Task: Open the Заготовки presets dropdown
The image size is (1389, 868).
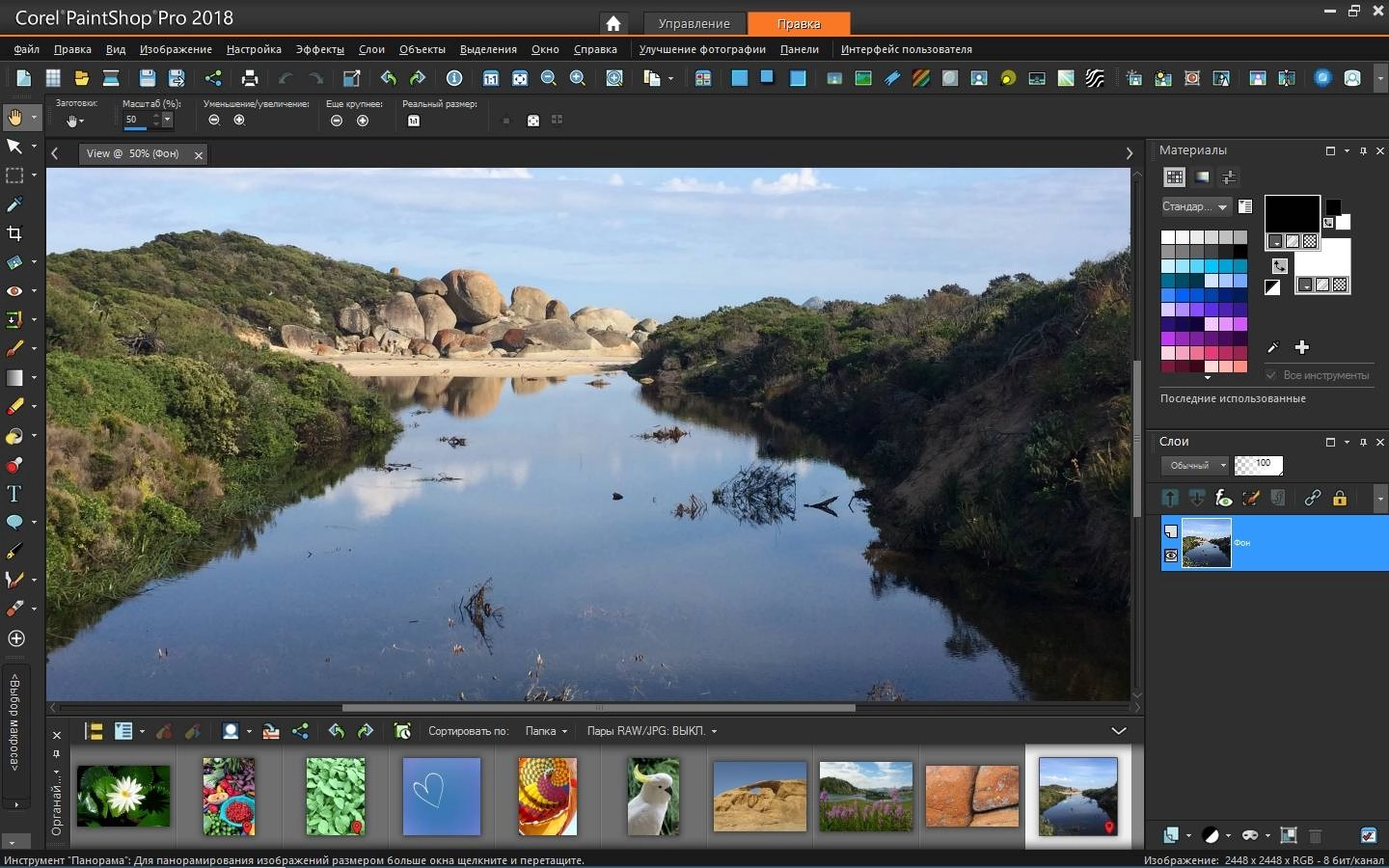Action: (74, 121)
